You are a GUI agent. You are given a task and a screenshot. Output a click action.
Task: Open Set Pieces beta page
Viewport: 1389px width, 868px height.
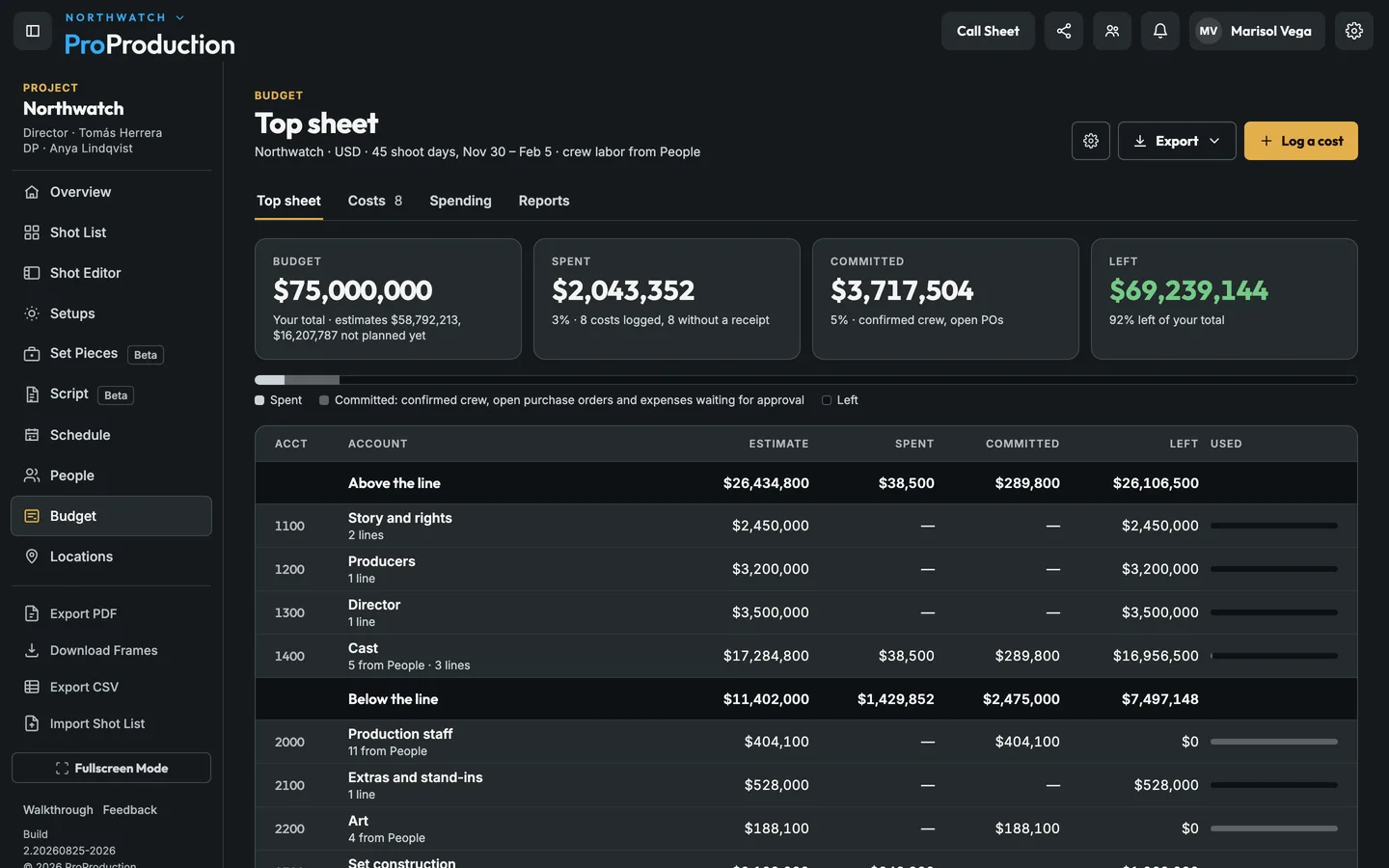(111, 354)
